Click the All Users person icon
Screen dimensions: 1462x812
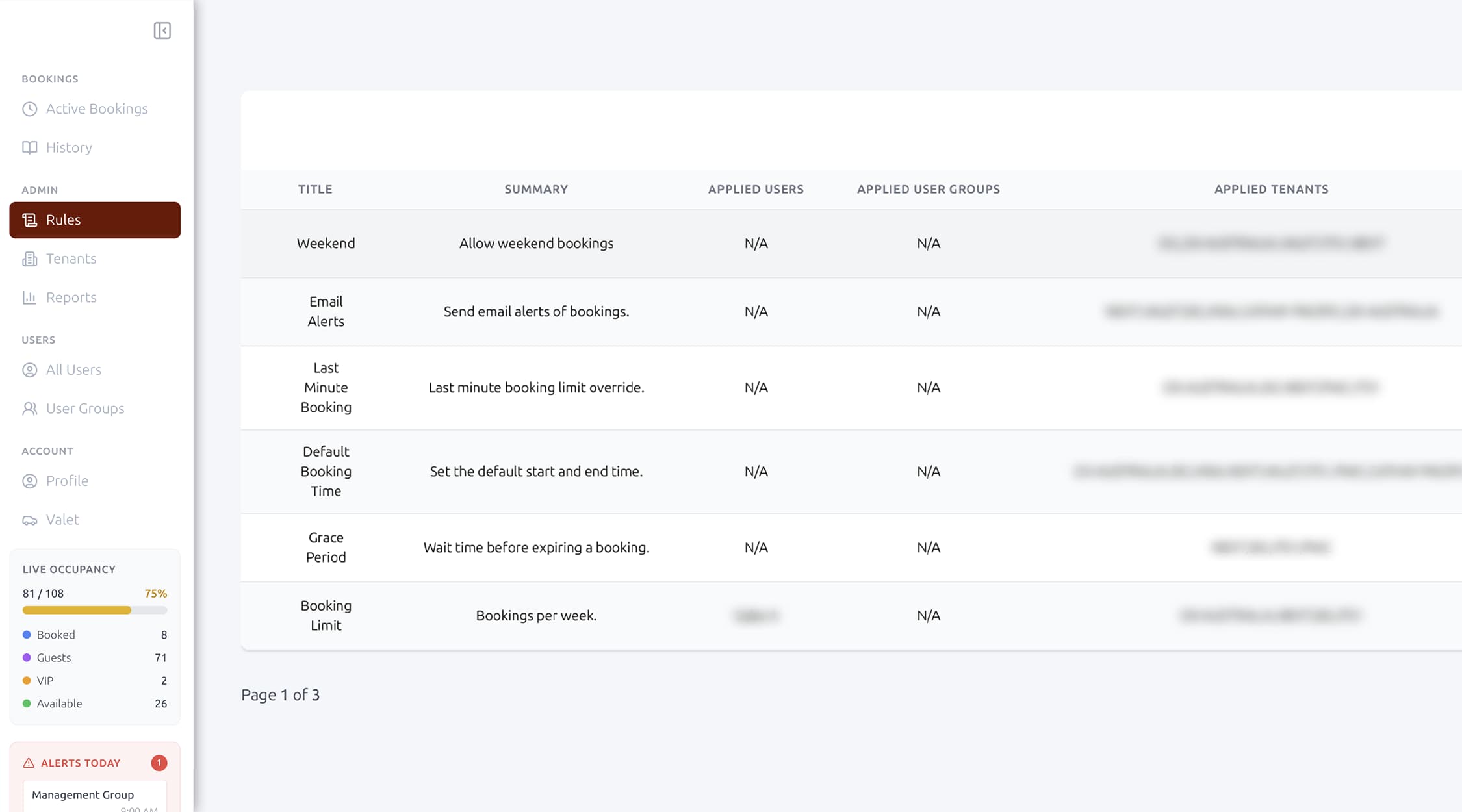click(29, 370)
